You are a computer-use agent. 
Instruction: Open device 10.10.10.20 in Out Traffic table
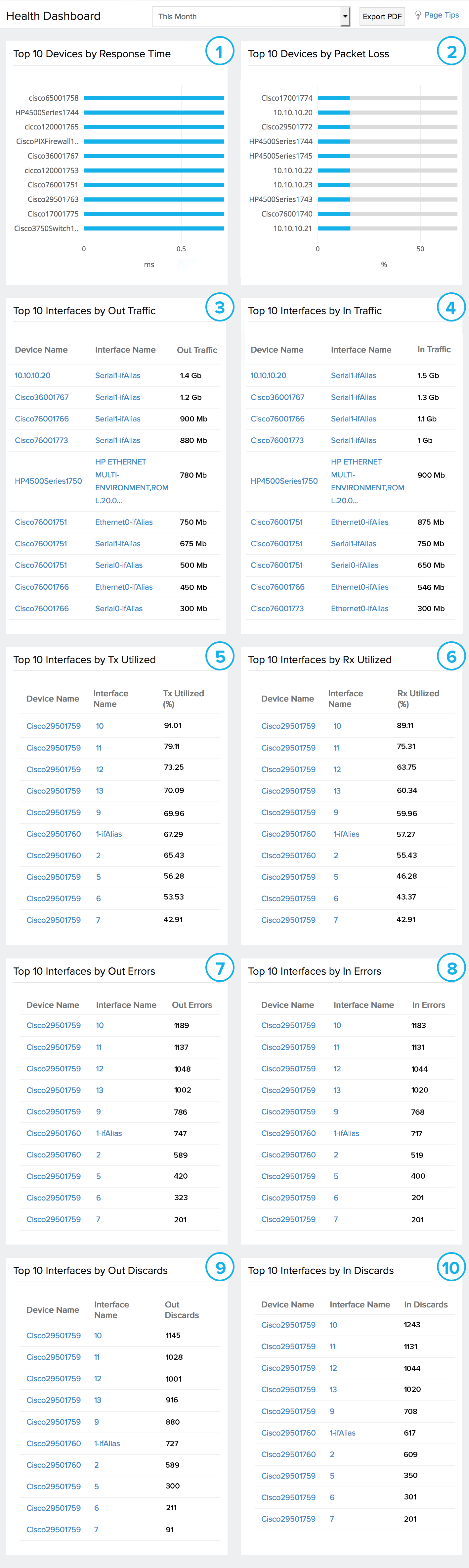click(x=33, y=375)
